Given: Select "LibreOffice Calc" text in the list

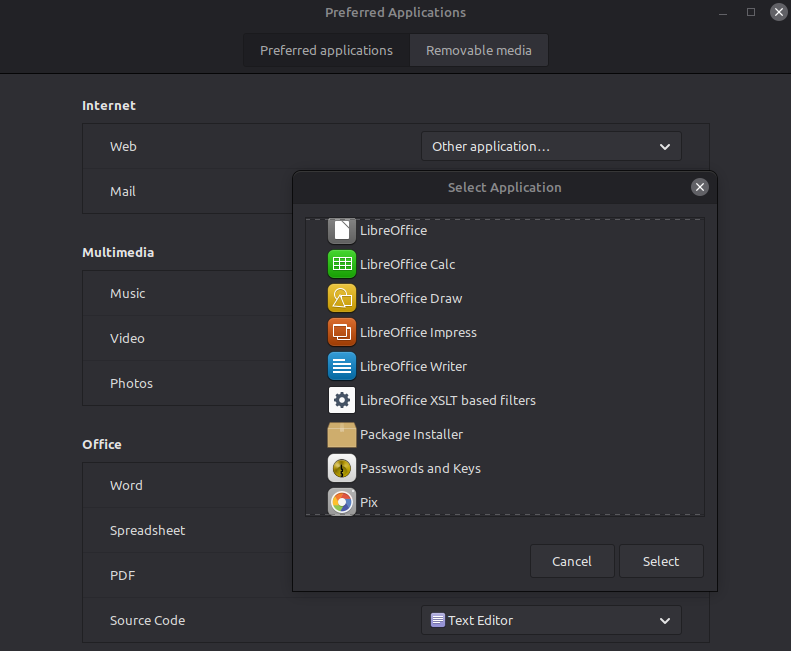Looking at the screenshot, I should [x=408, y=264].
